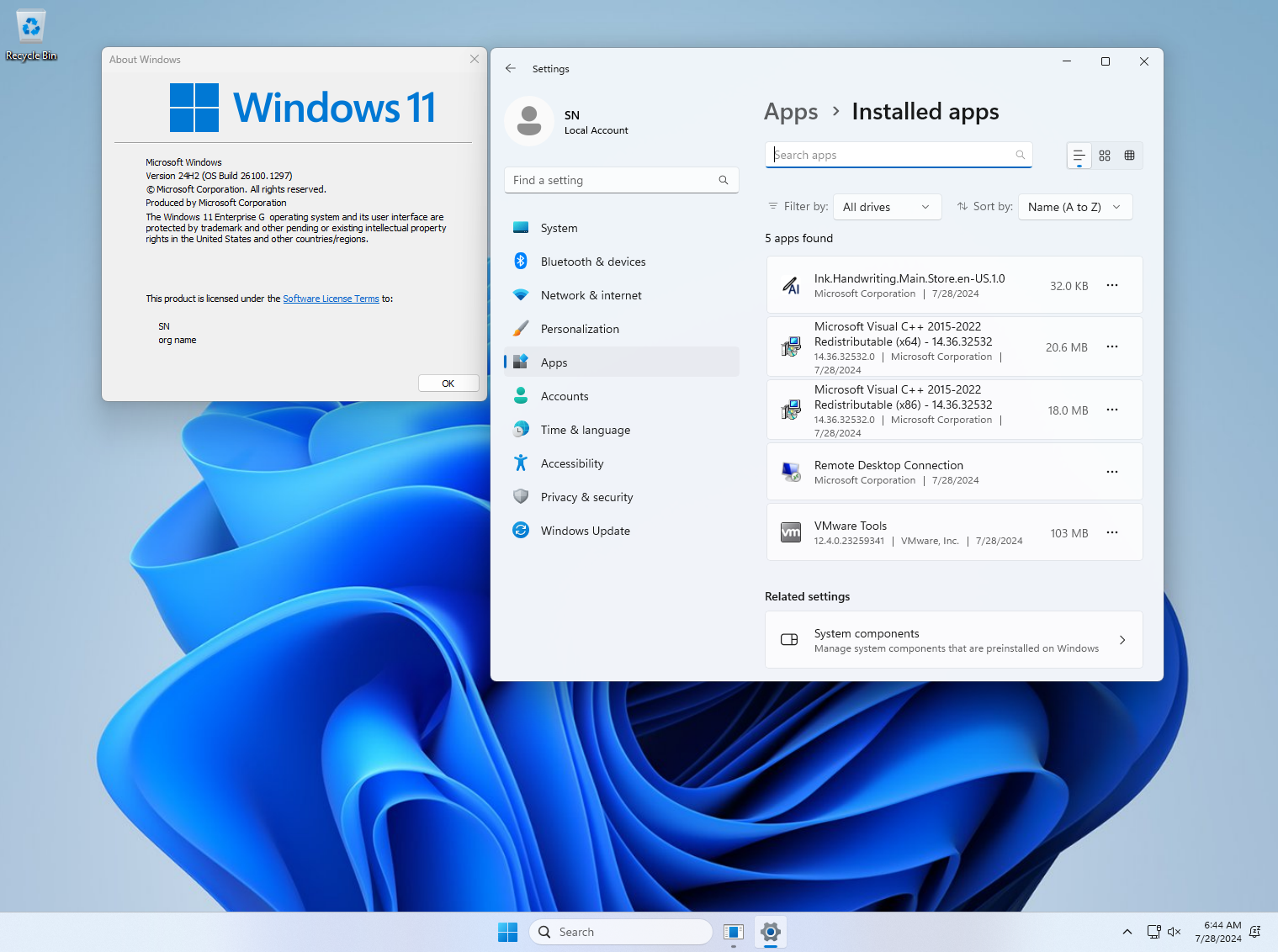The width and height of the screenshot is (1278, 952).
Task: Open more options for Visual C++ x64 Redistributable
Action: 1112,346
